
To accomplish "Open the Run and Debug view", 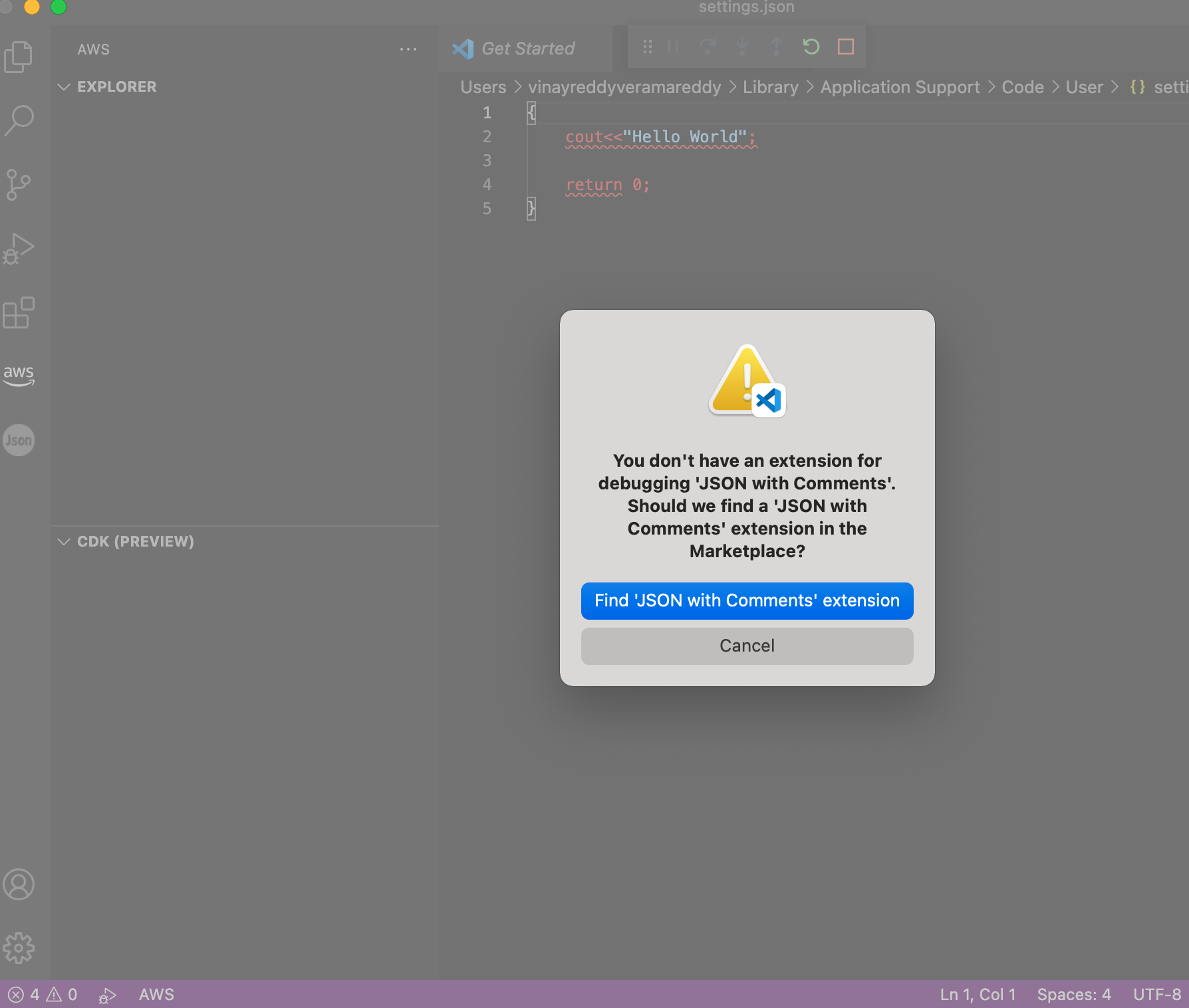I will pos(19,249).
